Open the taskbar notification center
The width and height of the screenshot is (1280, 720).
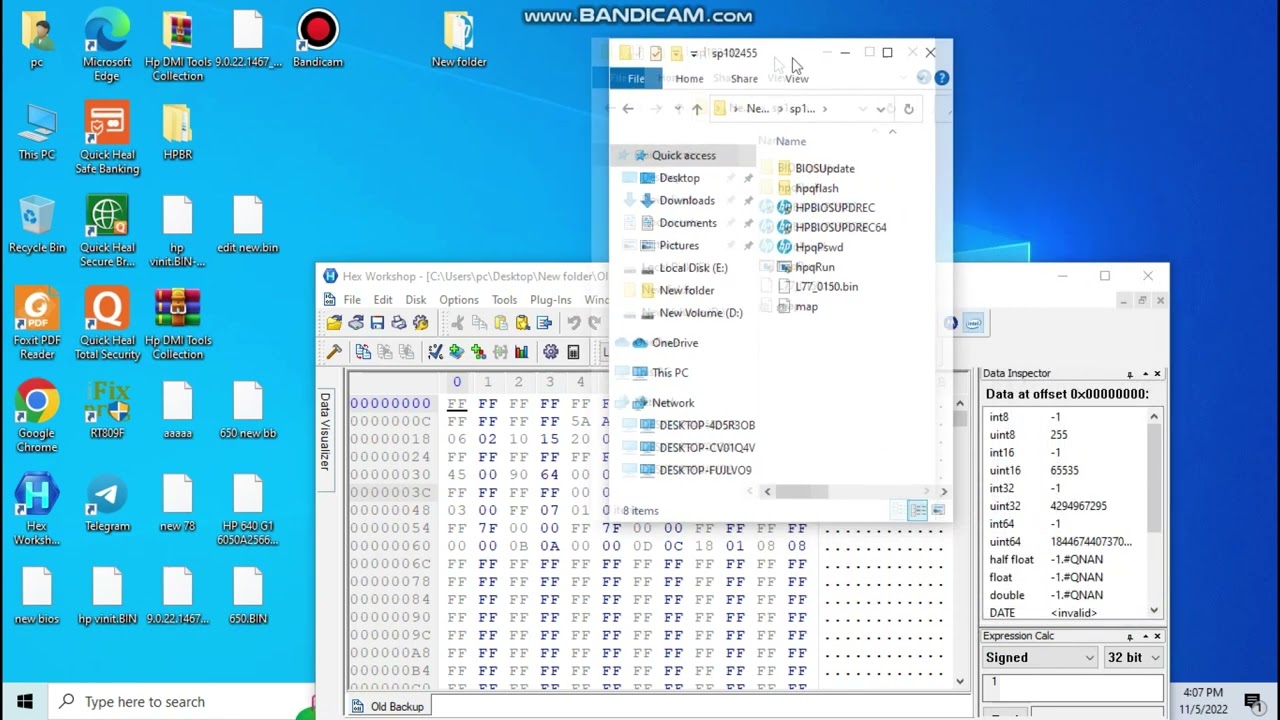1253,702
